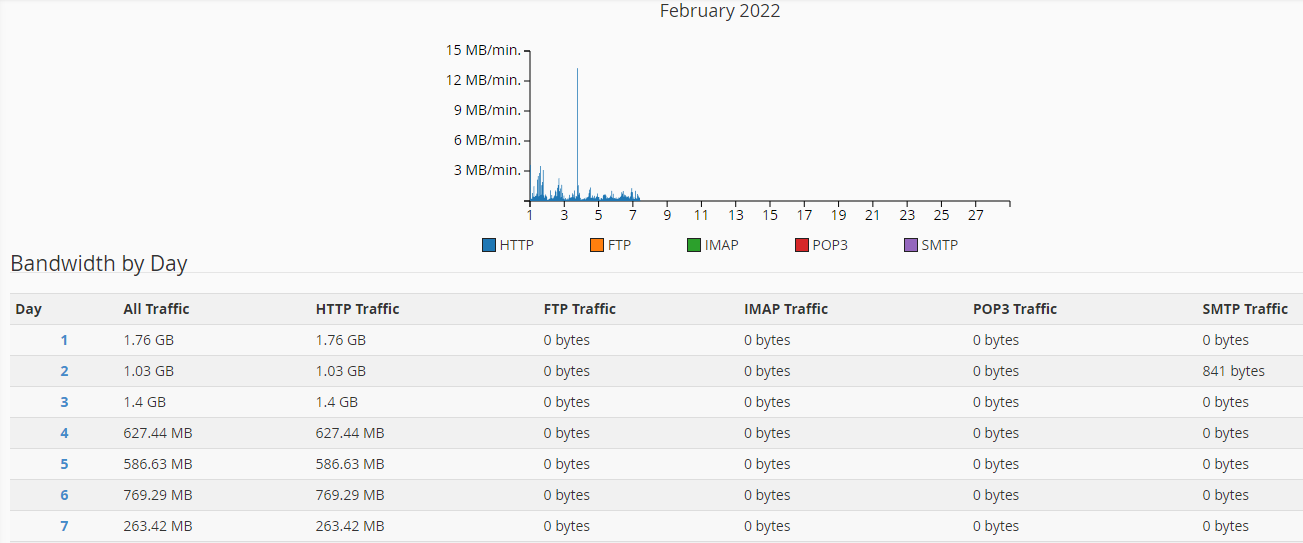
Task: Click the IMAP Traffic column header
Action: point(786,309)
